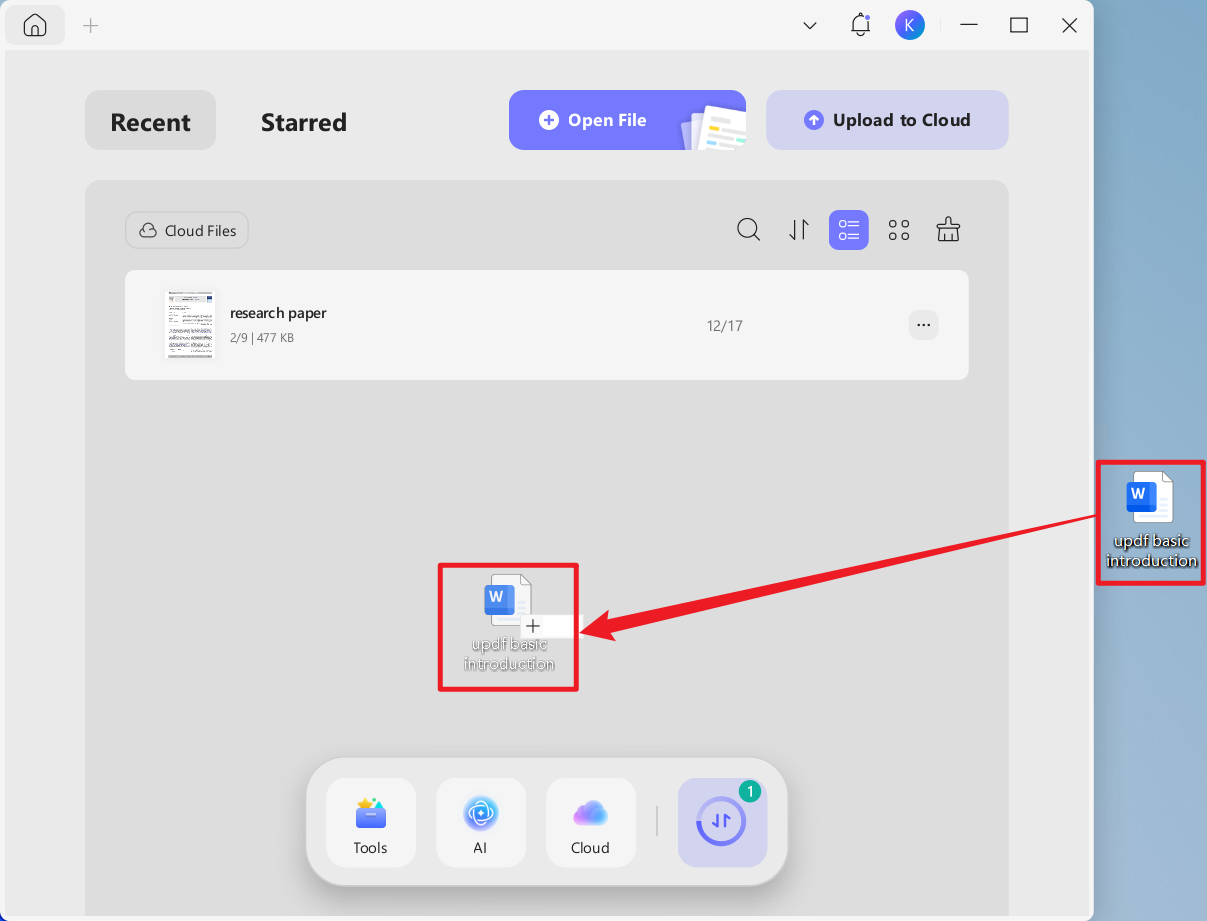1207x921 pixels.
Task: Open the notifications bell
Action: point(860,26)
